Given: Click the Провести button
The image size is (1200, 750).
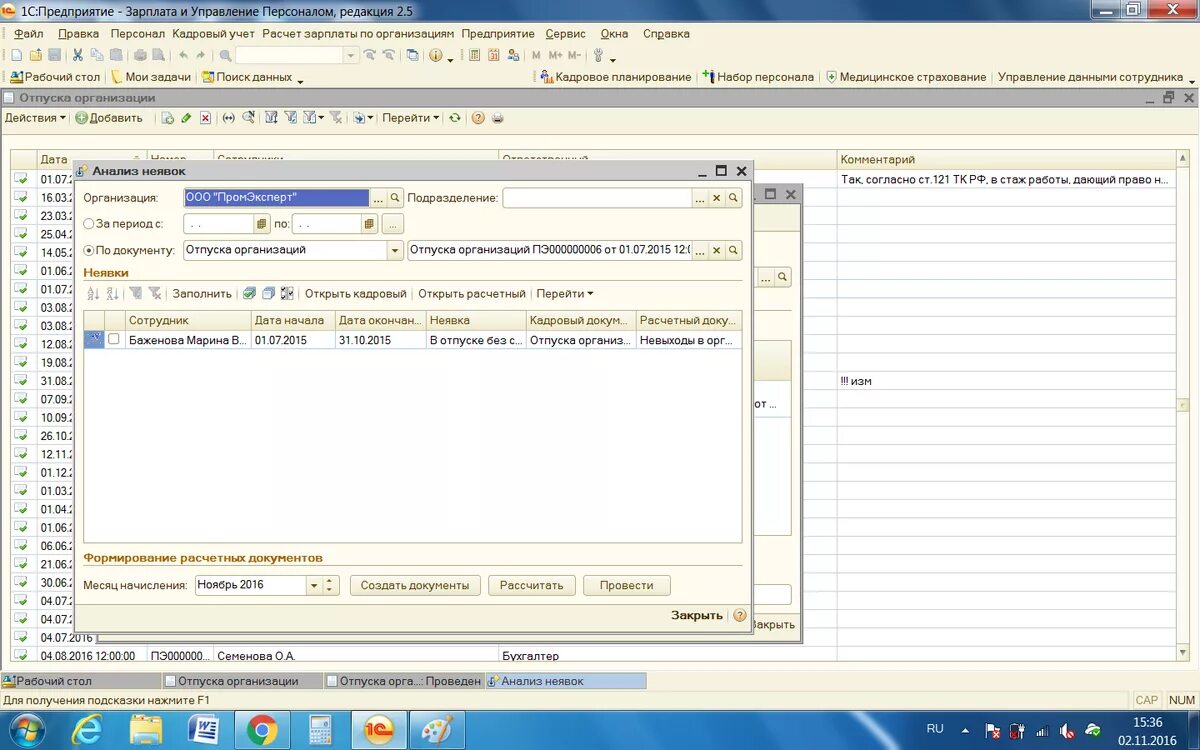Looking at the screenshot, I should [x=627, y=585].
